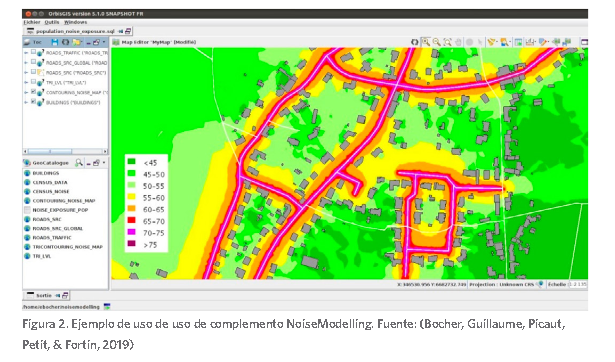Switch to the population_noise_exposure.sql tab
Viewport: 615px width, 362px height.
tap(78, 31)
